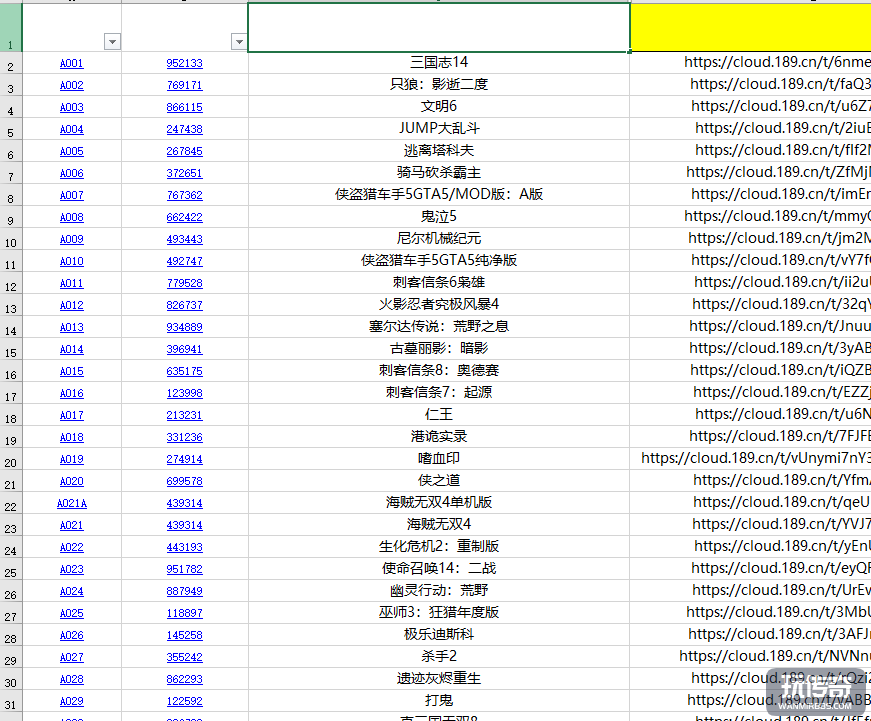Viewport: 871px width, 721px height.
Task: Select the cell 巫师3：狂猎年度版
Action: coord(439,612)
